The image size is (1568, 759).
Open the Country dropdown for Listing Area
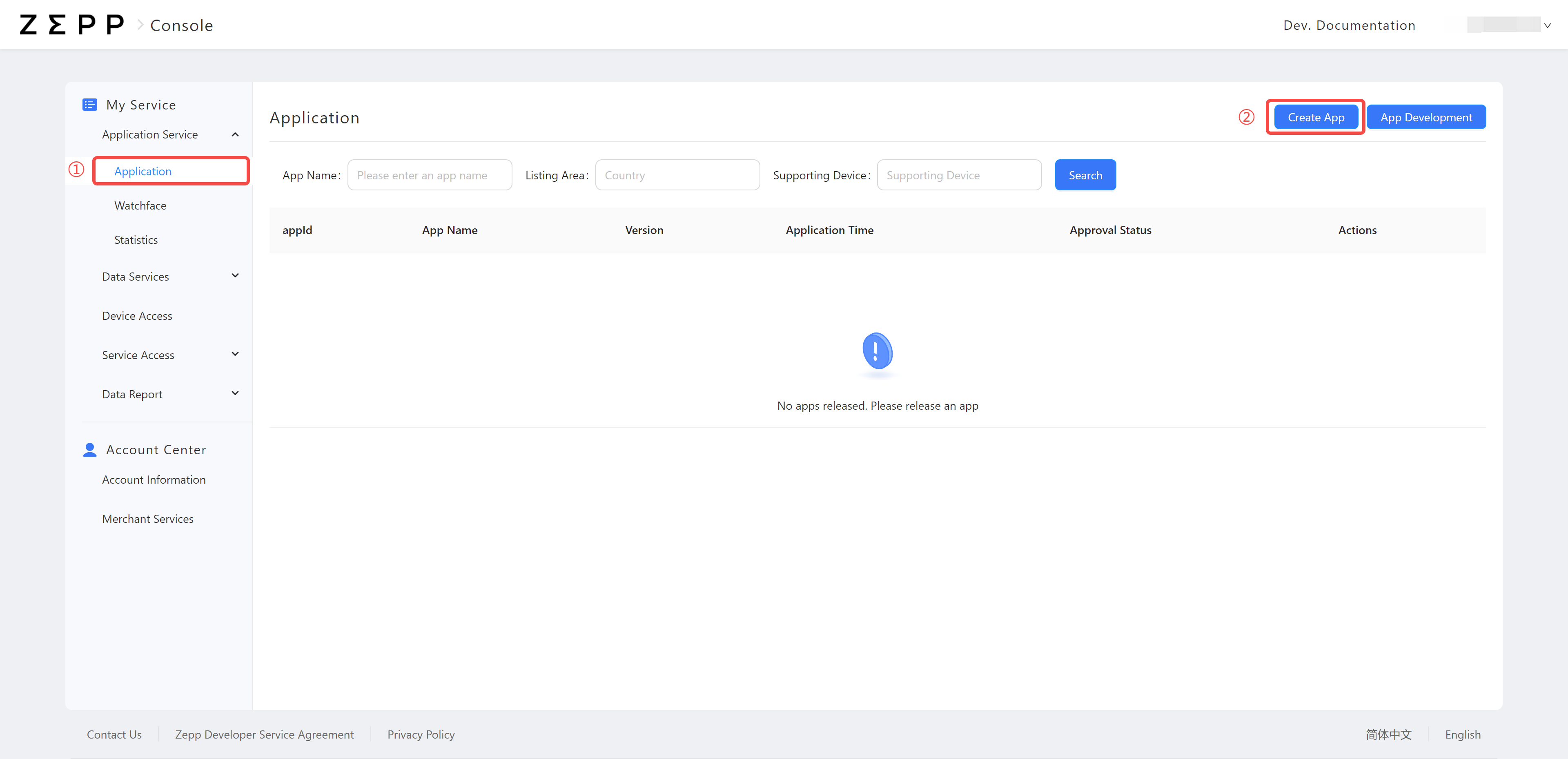point(677,175)
